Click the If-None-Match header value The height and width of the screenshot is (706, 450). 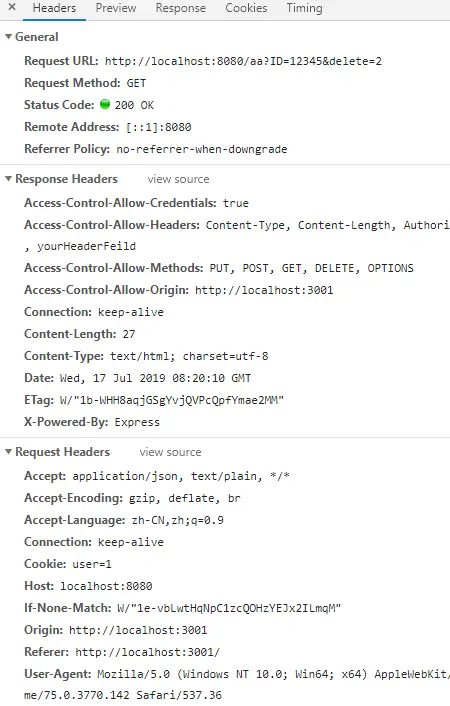click(229, 608)
